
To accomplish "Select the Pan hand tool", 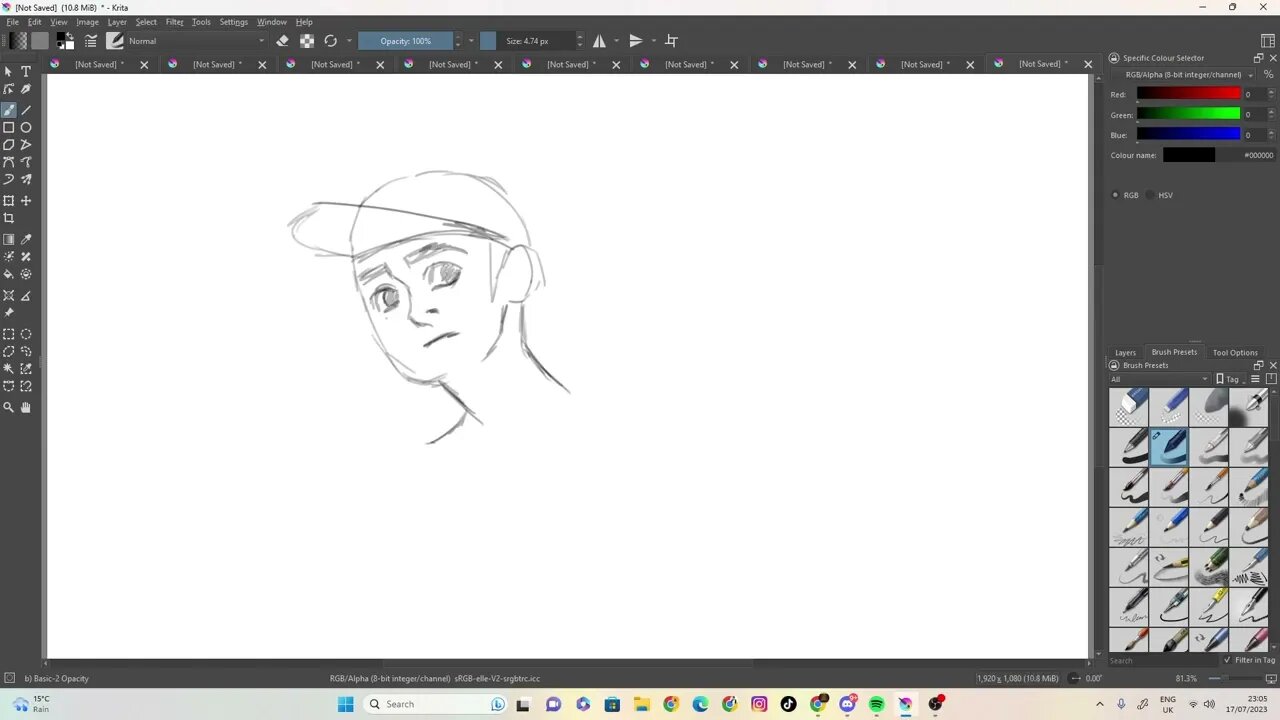I will pos(26,408).
